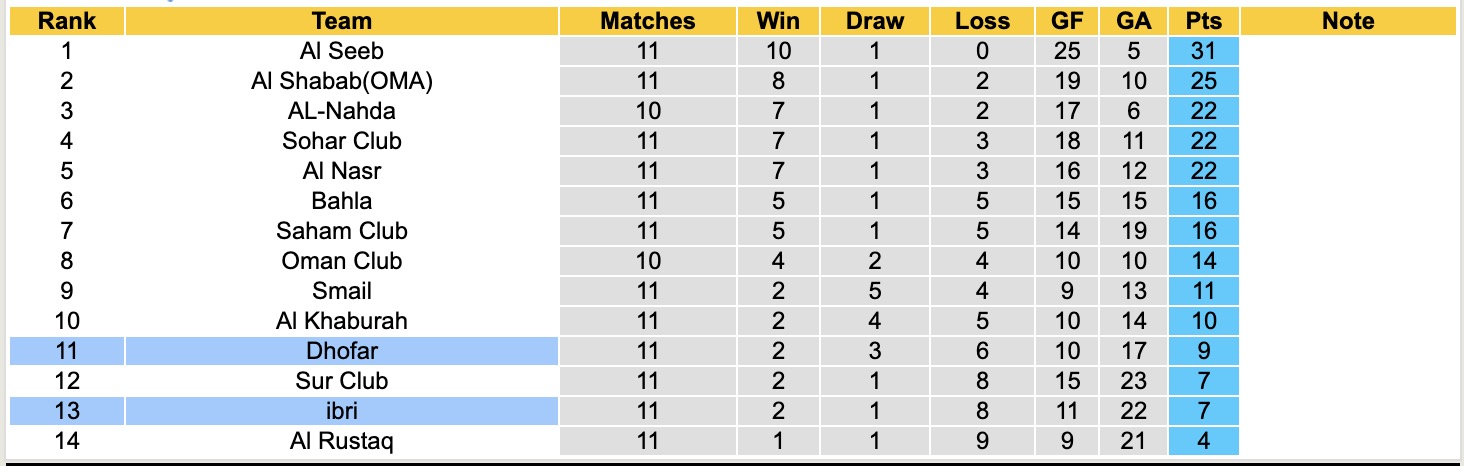Click the Team column header
Image resolution: width=1464 pixels, height=466 pixels.
341,21
